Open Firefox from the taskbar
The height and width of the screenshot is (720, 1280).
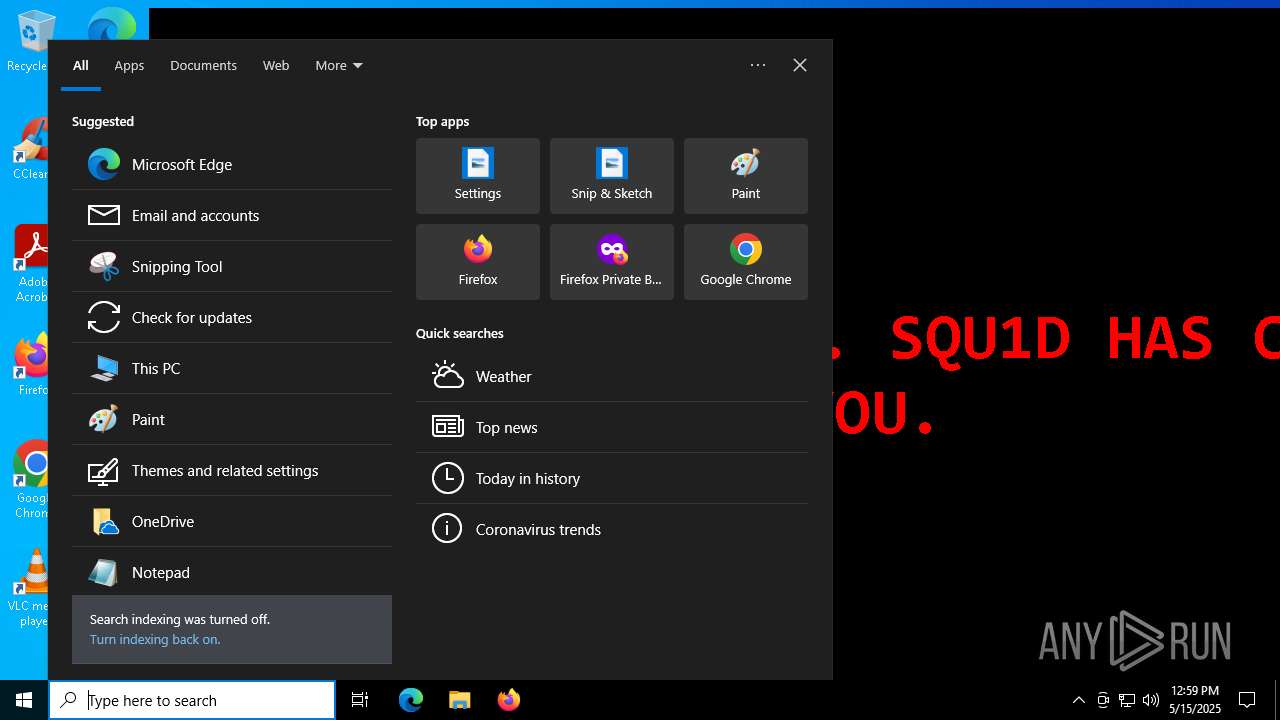(x=508, y=700)
